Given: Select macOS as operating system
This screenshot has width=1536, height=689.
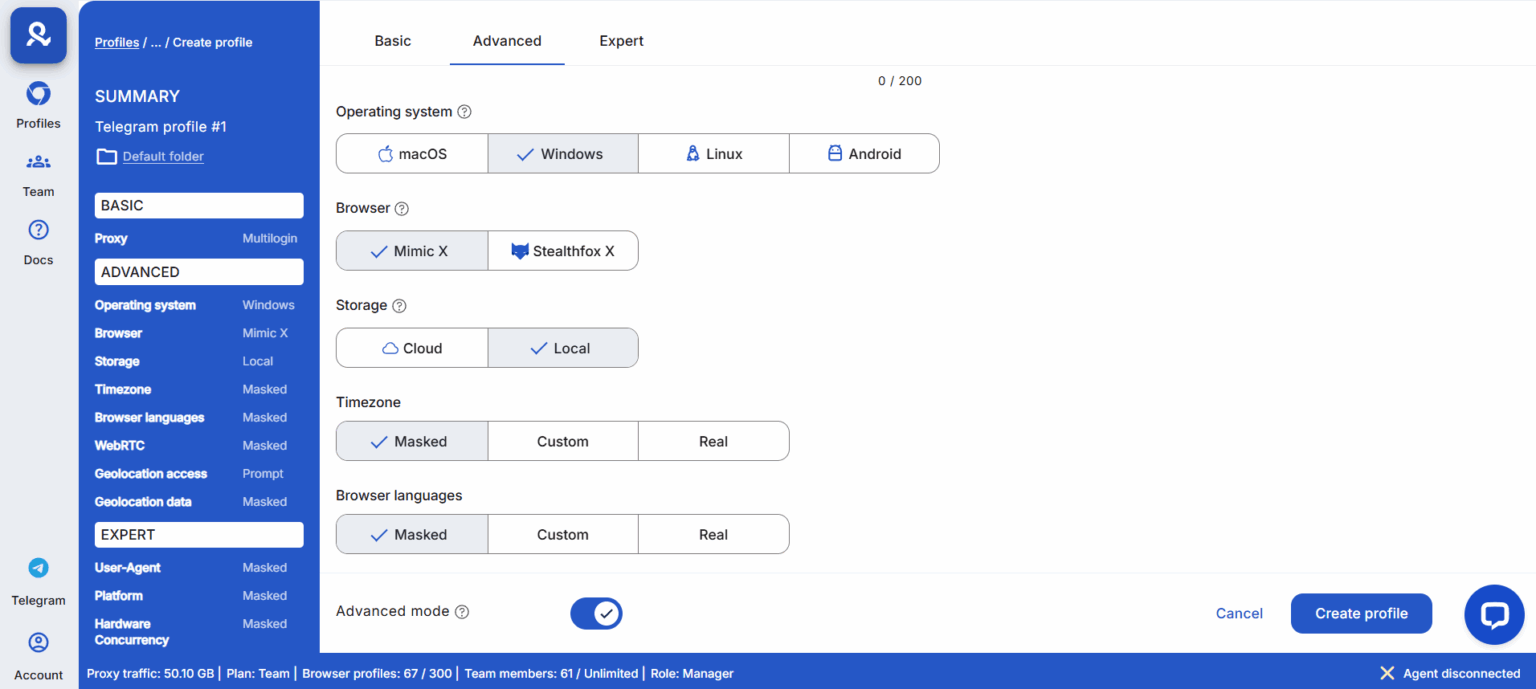Looking at the screenshot, I should point(412,154).
